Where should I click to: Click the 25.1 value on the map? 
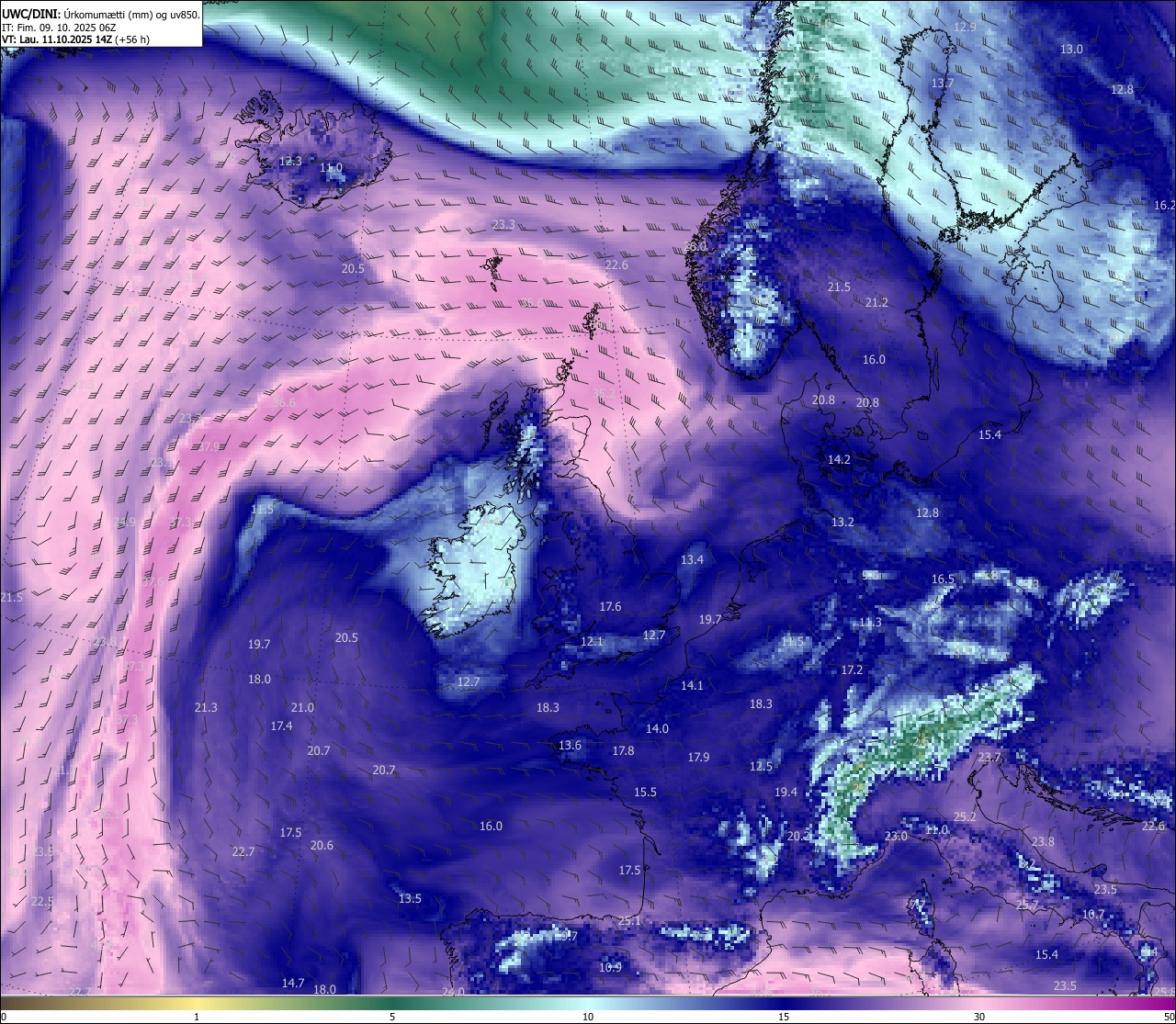[x=629, y=920]
